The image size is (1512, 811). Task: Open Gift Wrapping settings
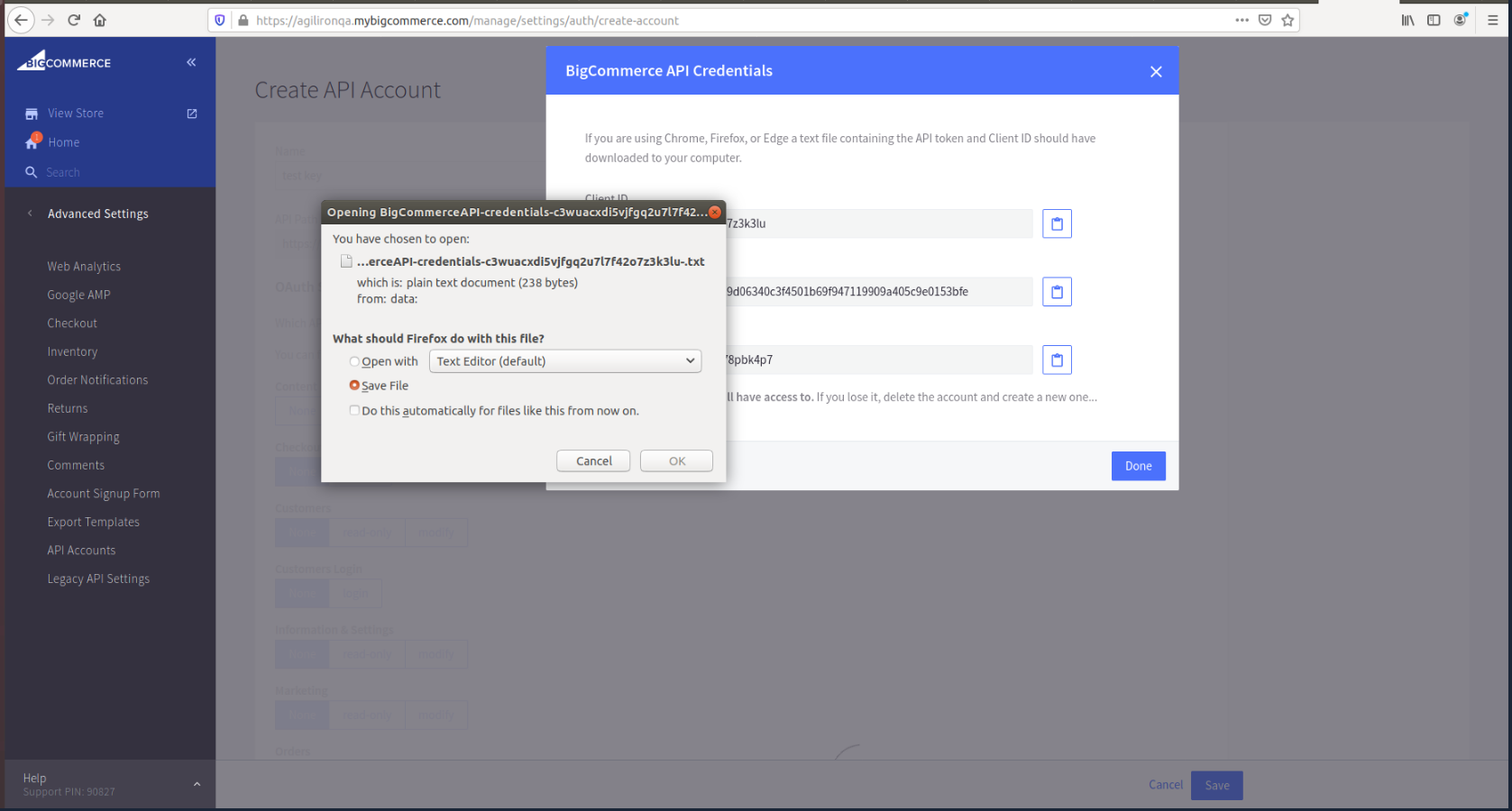pyautogui.click(x=83, y=437)
